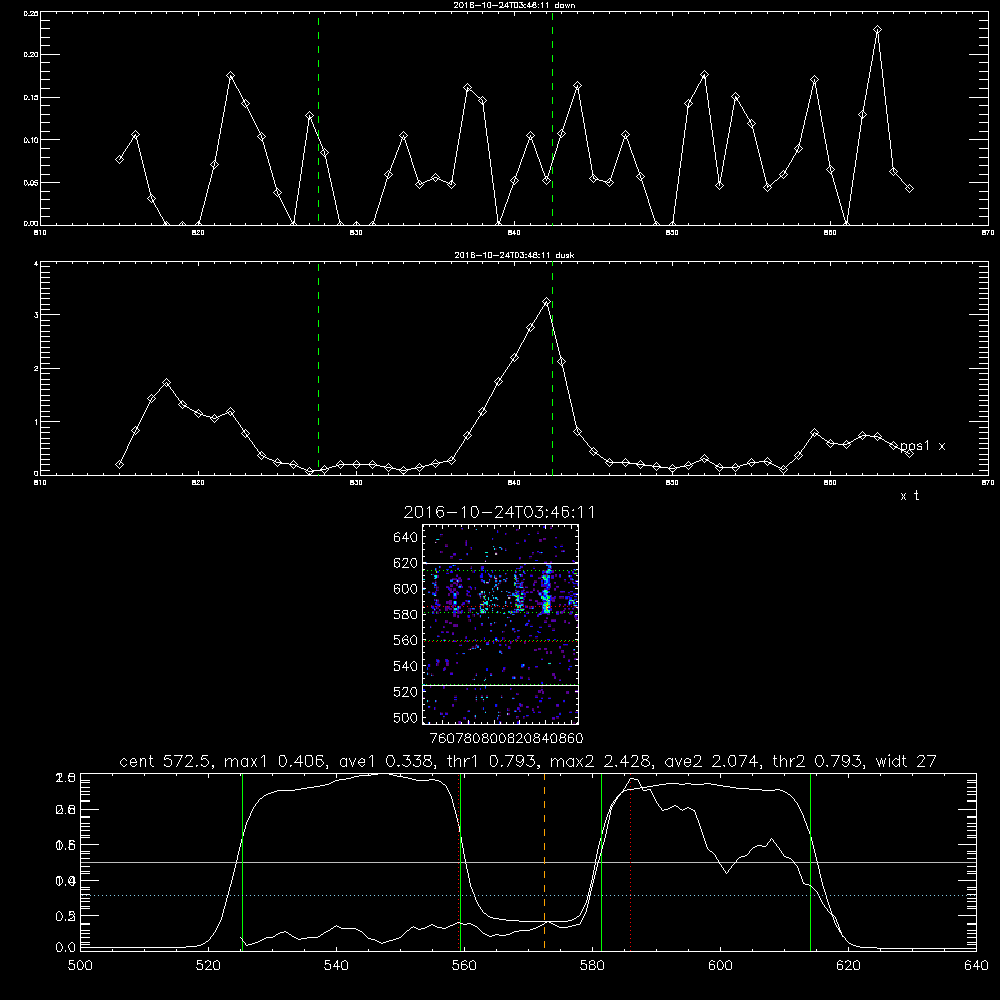The image size is (1000, 1000).
Task: Click the highest peak diamond in dusk plot
Action: coord(546,302)
